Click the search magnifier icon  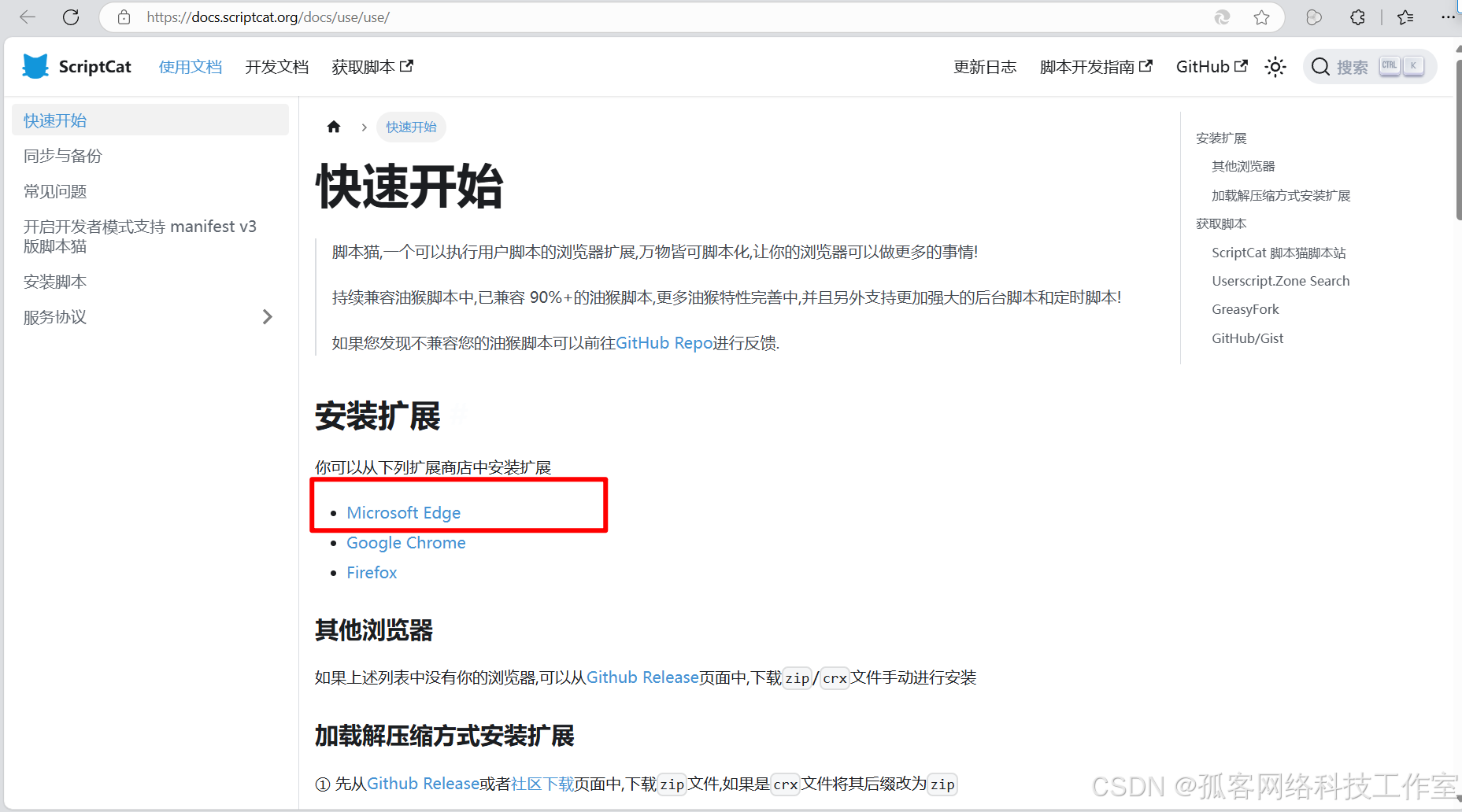[1320, 67]
